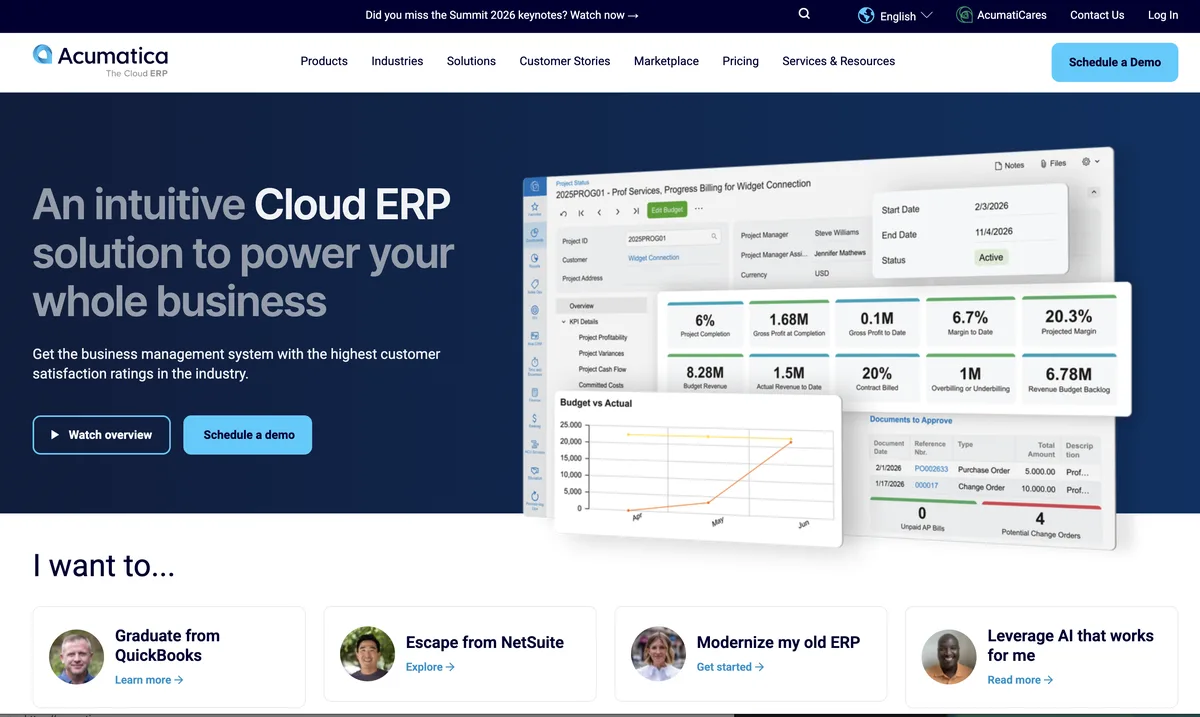Jump to the last record with the toolbar arrow
This screenshot has height=717, width=1200.
(x=636, y=211)
